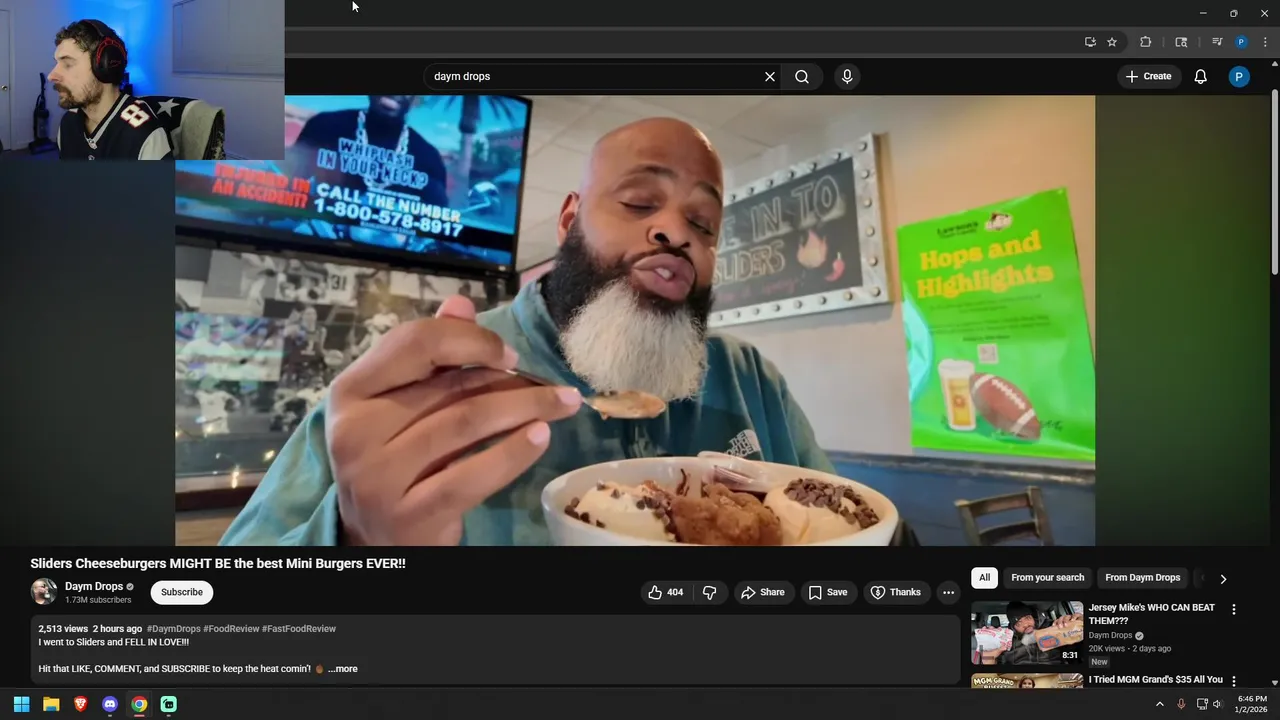Bookmark this page with the star icon
Image resolution: width=1280 pixels, height=720 pixels.
(x=1112, y=42)
